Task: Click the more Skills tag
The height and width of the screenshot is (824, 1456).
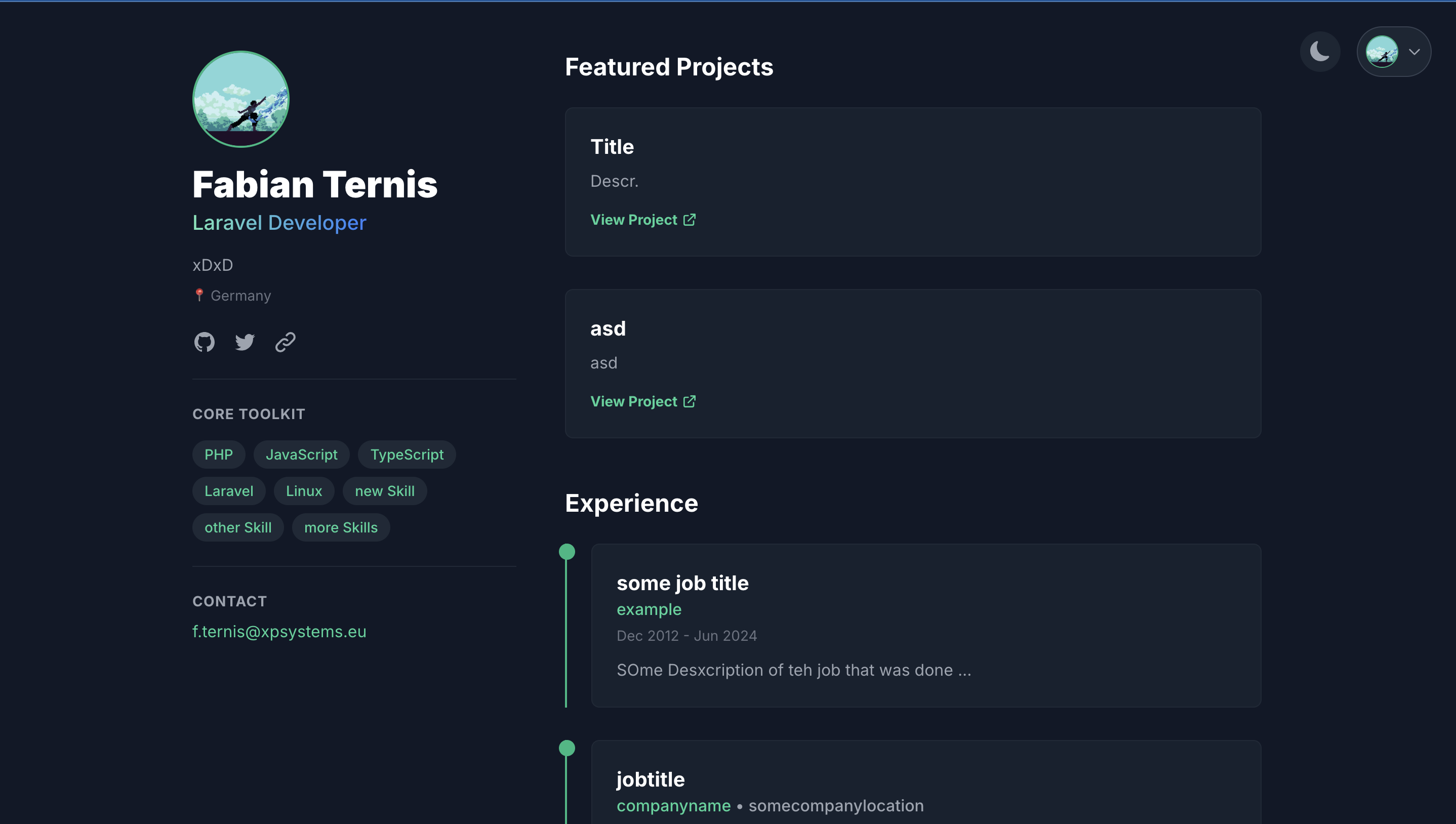Action: click(x=341, y=527)
